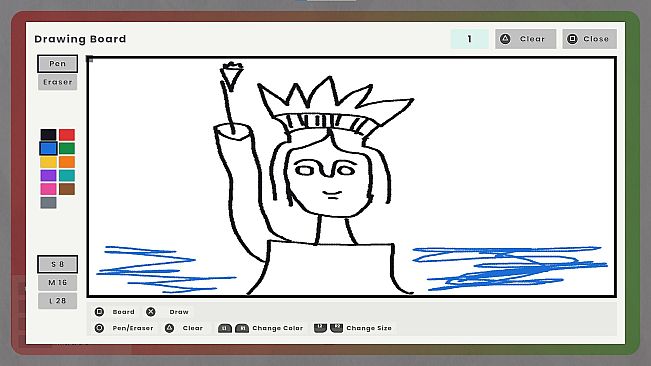Screen dimensions: 651x366
Task: Click the triangle icon on the top Clear button
Action: (x=505, y=39)
